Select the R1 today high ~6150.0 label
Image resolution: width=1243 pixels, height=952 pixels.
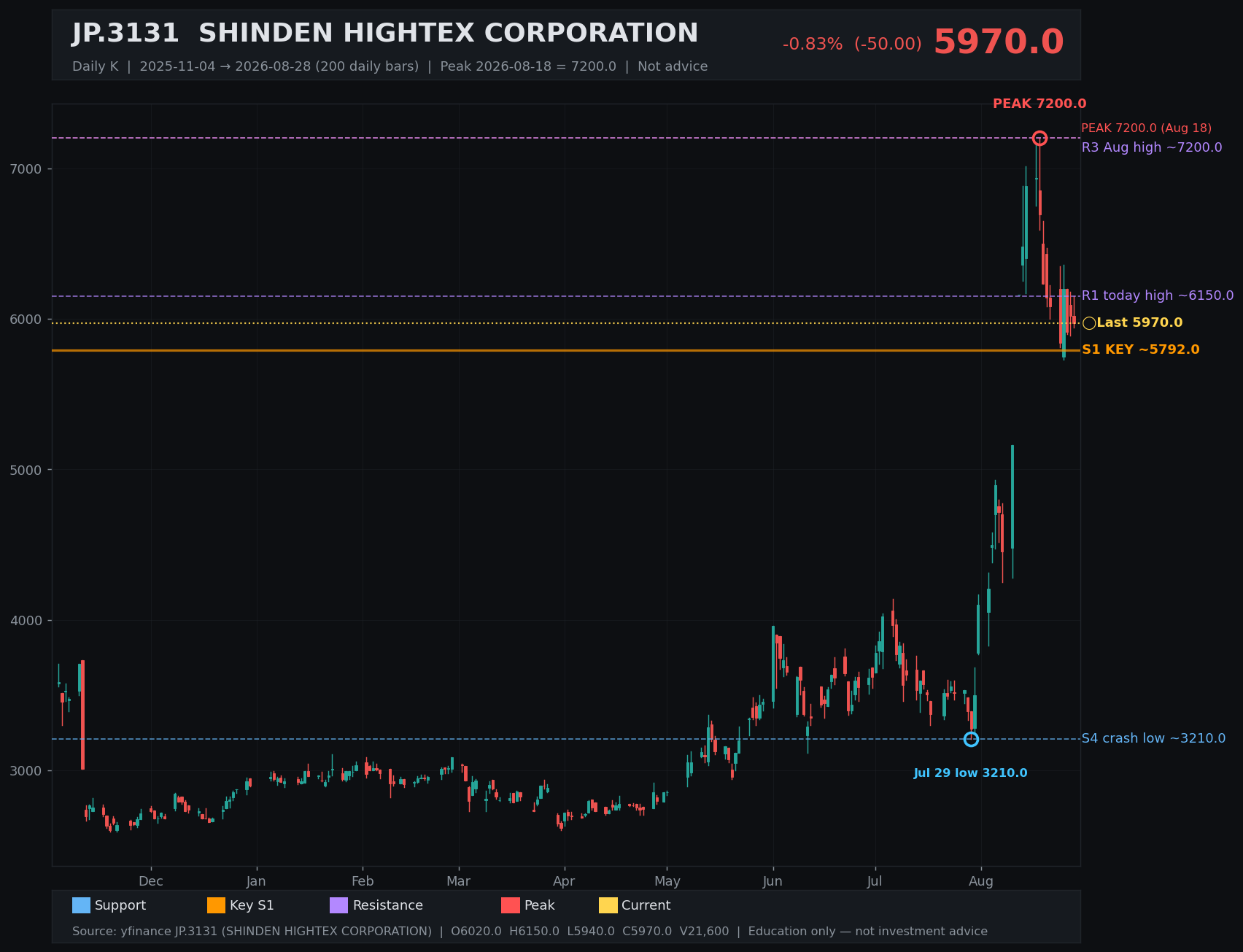[x=1158, y=295]
